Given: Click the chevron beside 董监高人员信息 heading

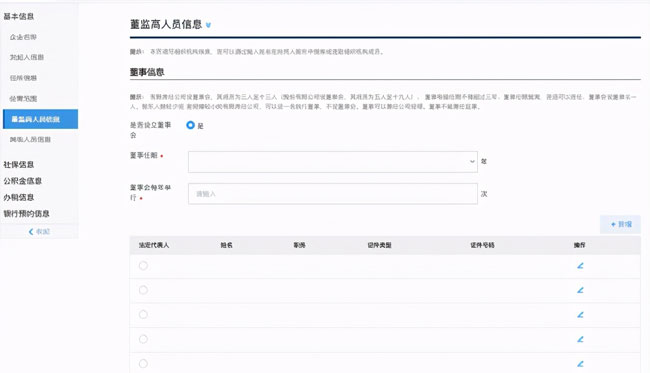Looking at the screenshot, I should 208,25.
